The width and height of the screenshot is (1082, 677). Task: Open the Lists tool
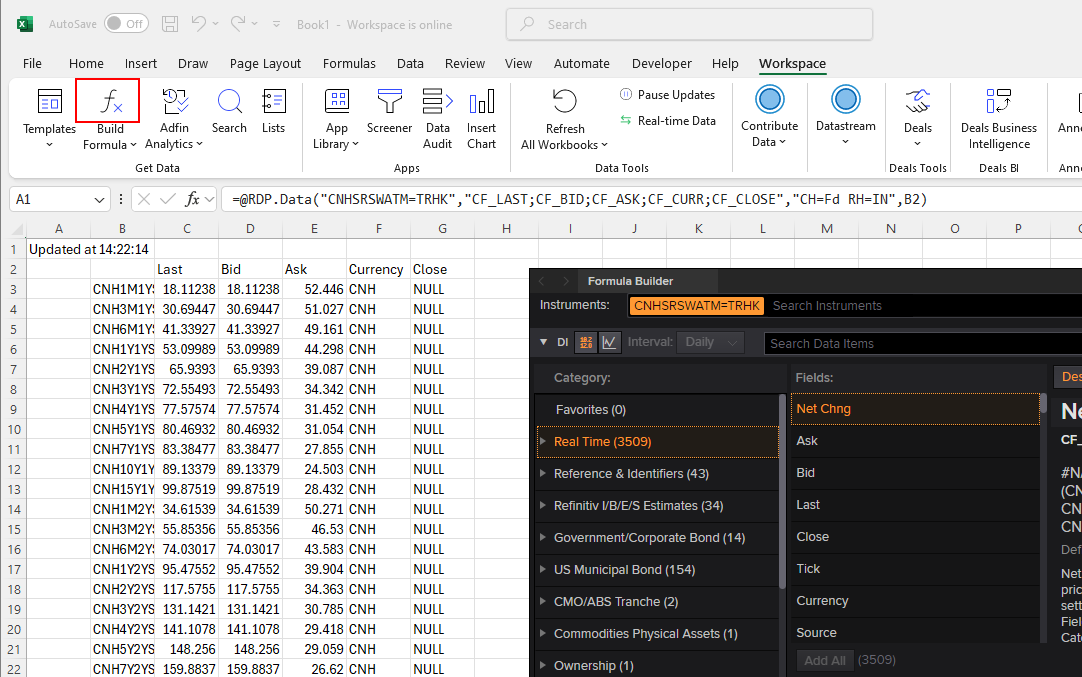point(273,102)
